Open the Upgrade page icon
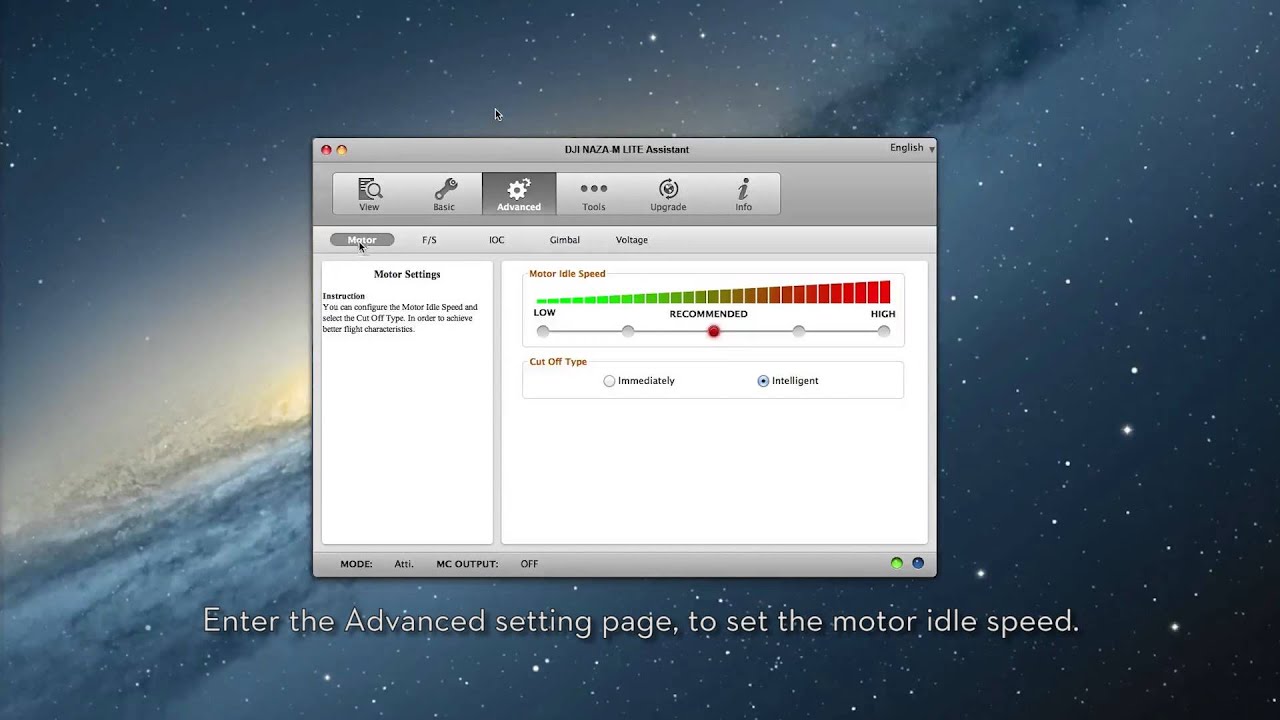The image size is (1280, 720). pos(668,189)
